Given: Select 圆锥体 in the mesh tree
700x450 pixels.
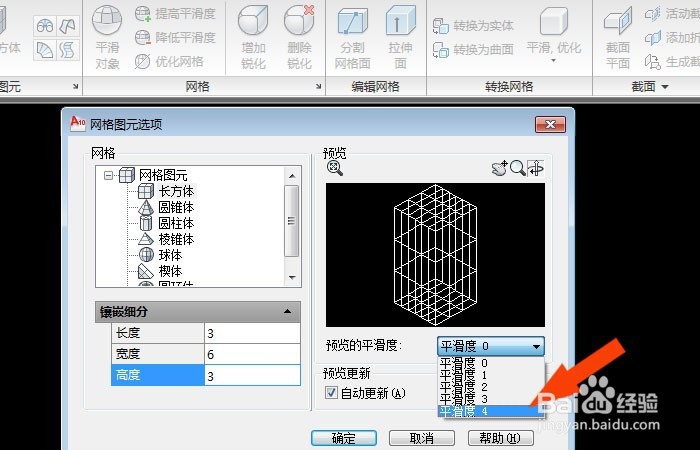Looking at the screenshot, I should [176, 208].
